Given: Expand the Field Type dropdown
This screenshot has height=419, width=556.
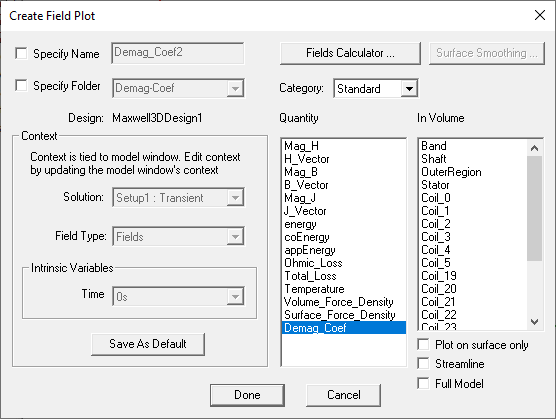Looking at the screenshot, I should (x=235, y=236).
